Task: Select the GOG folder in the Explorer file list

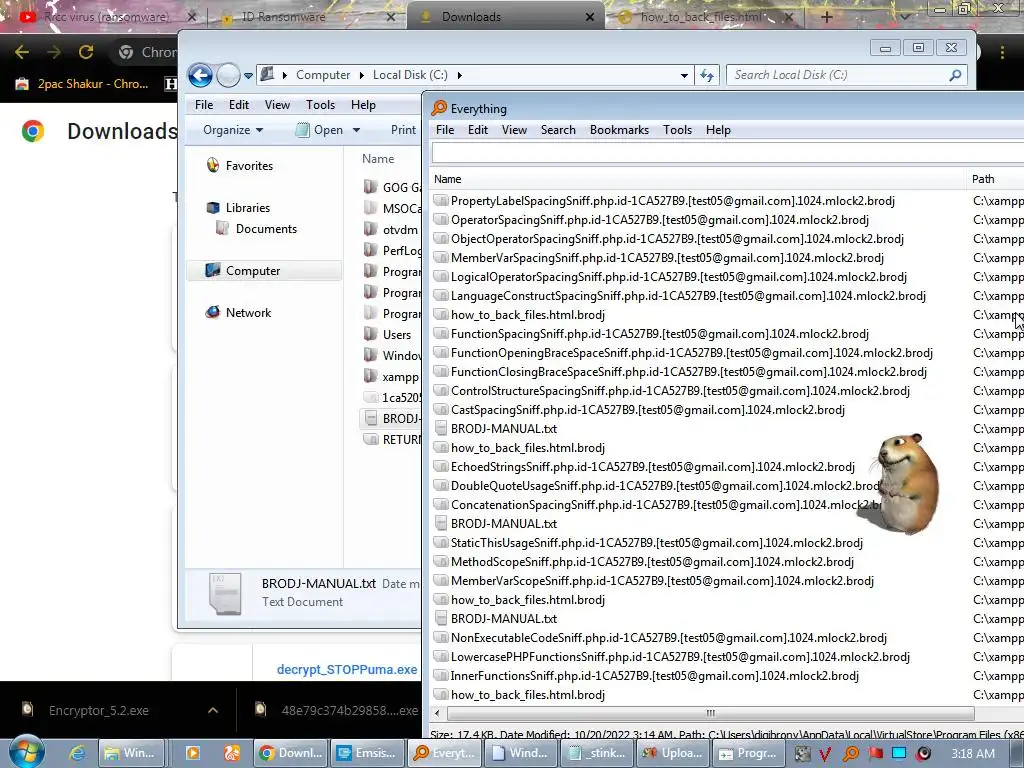Action: click(x=392, y=187)
